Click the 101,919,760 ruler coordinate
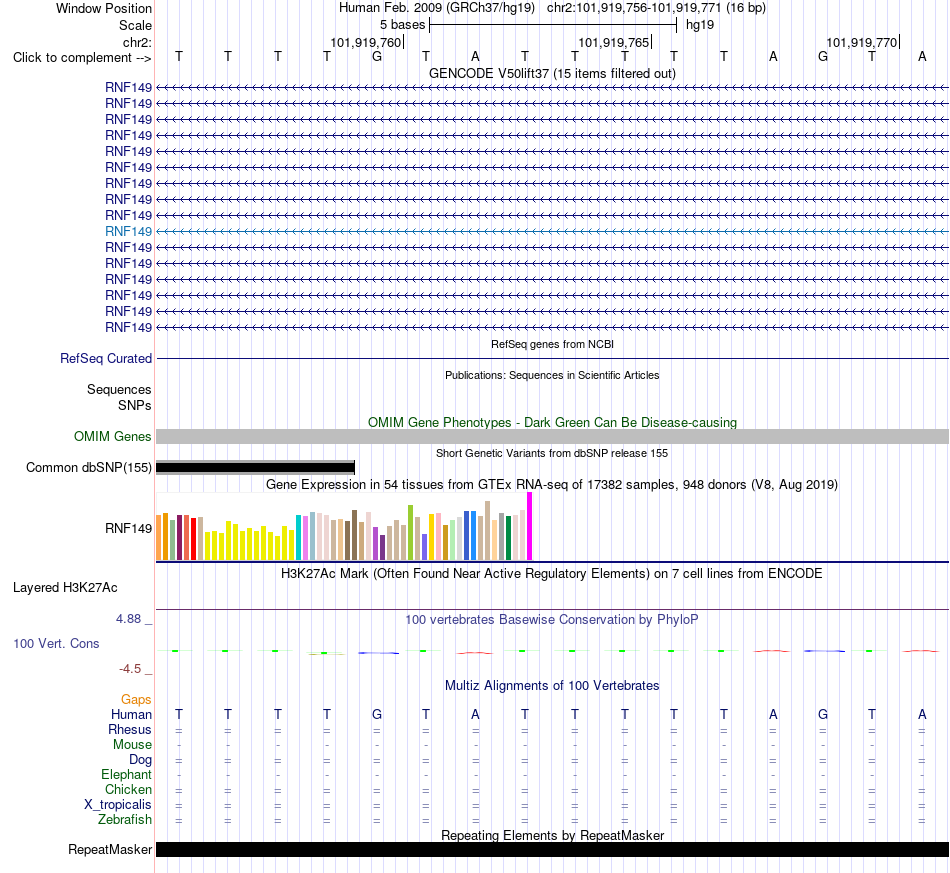 366,42
